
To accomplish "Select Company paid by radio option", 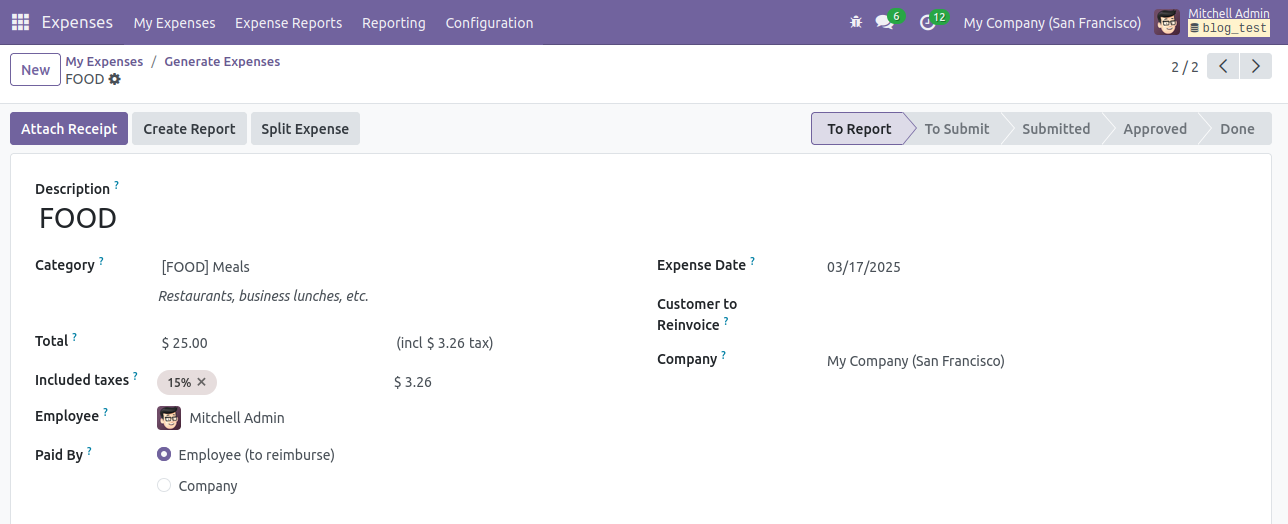I will [164, 486].
